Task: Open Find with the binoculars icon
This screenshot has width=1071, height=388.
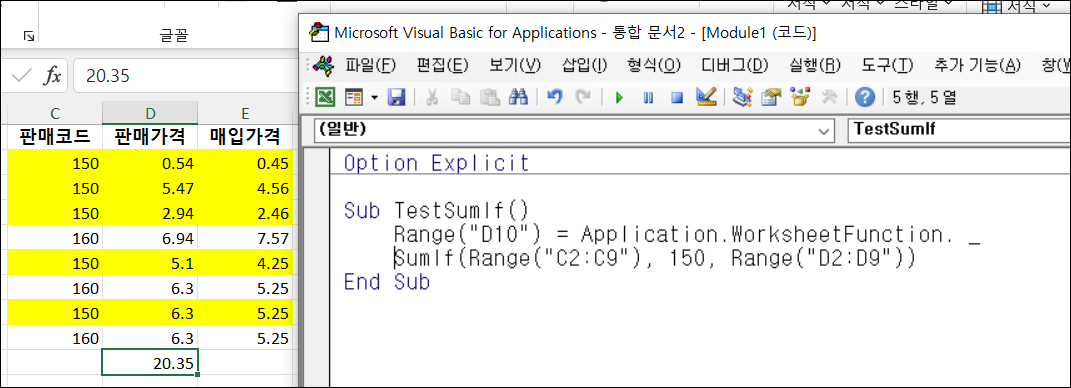Action: pyautogui.click(x=518, y=98)
